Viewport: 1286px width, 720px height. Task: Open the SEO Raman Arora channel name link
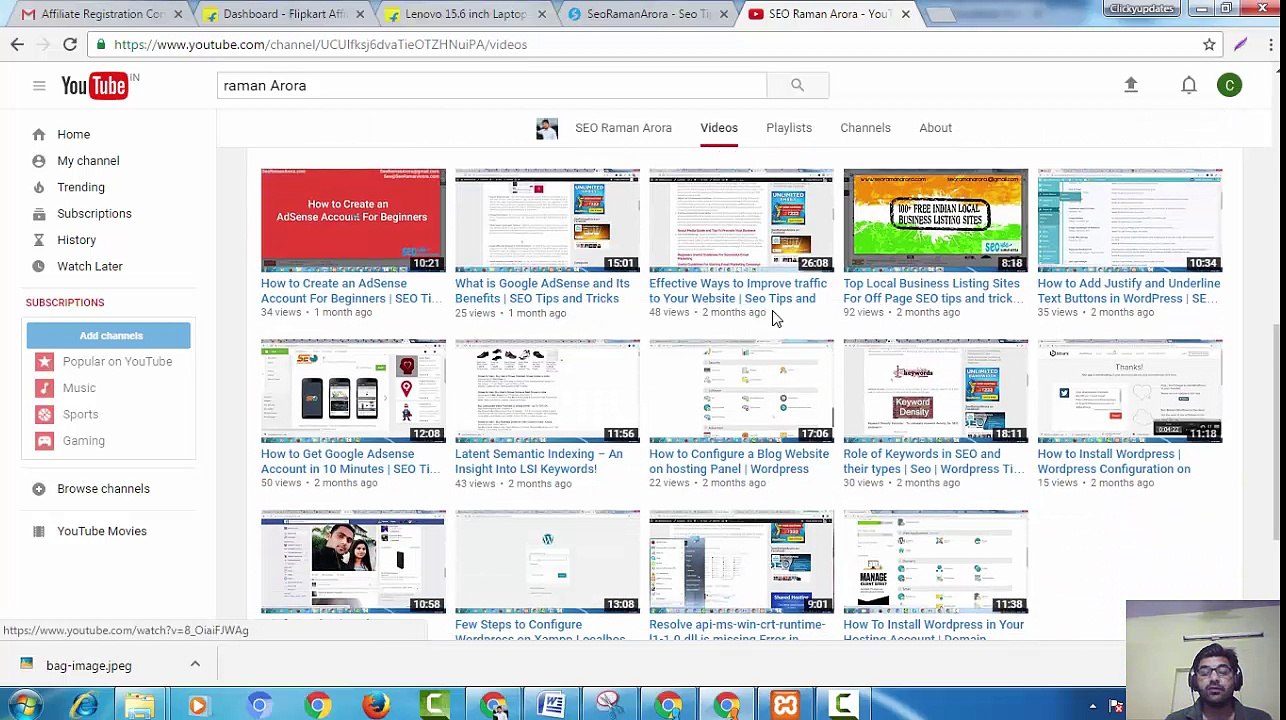[x=623, y=128]
